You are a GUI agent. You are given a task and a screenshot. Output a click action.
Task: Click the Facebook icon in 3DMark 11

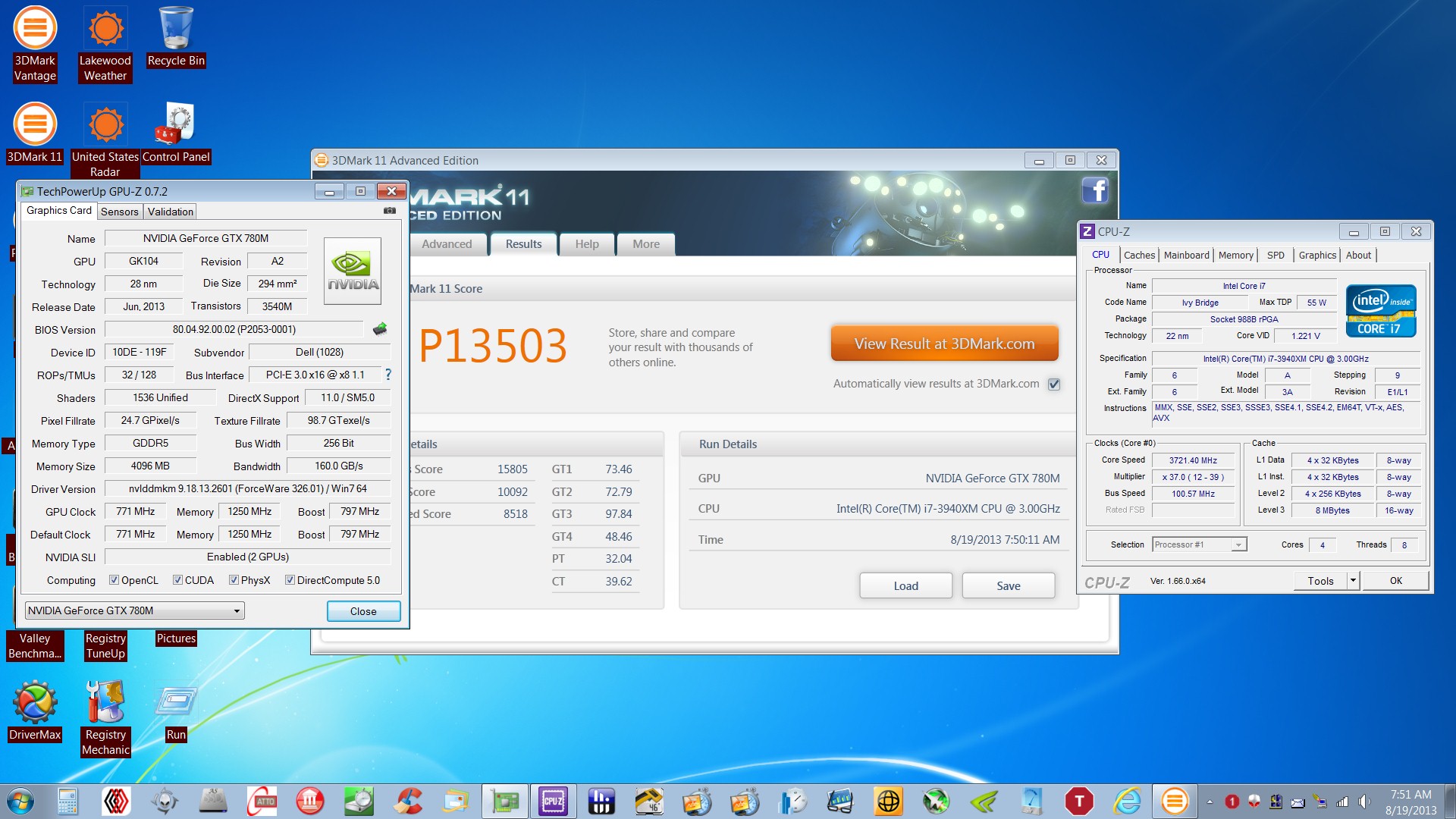[x=1095, y=190]
